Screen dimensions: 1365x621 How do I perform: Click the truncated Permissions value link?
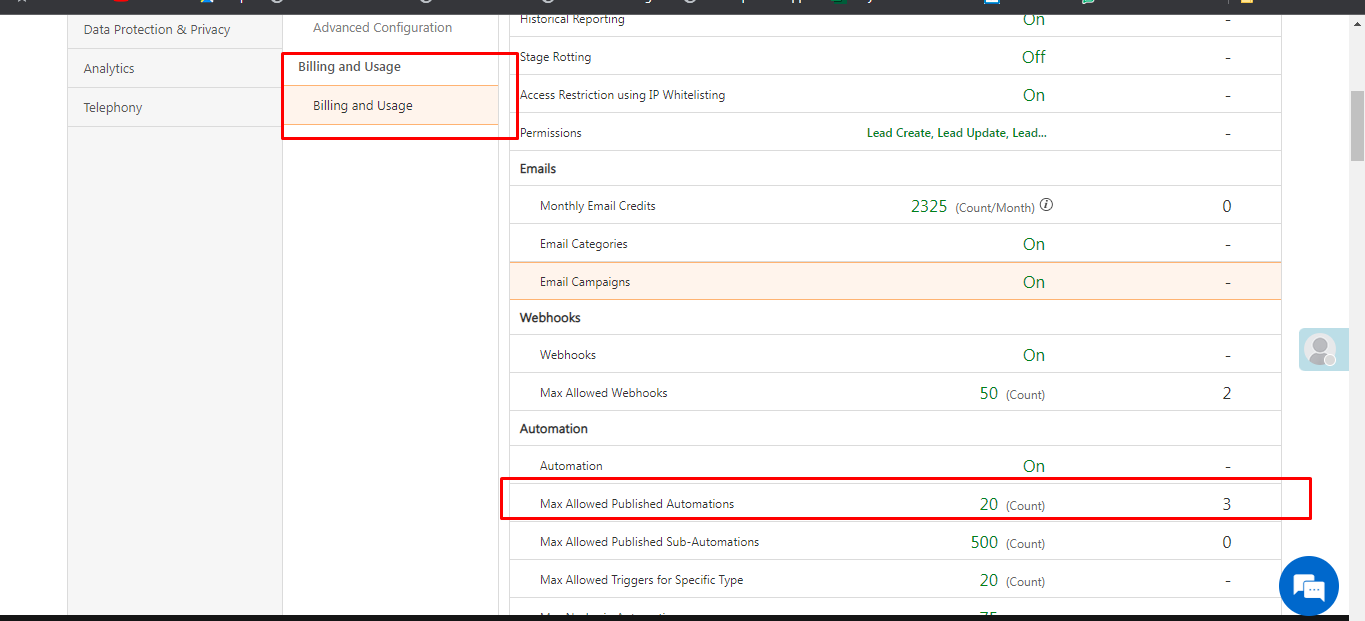pyautogui.click(x=956, y=133)
